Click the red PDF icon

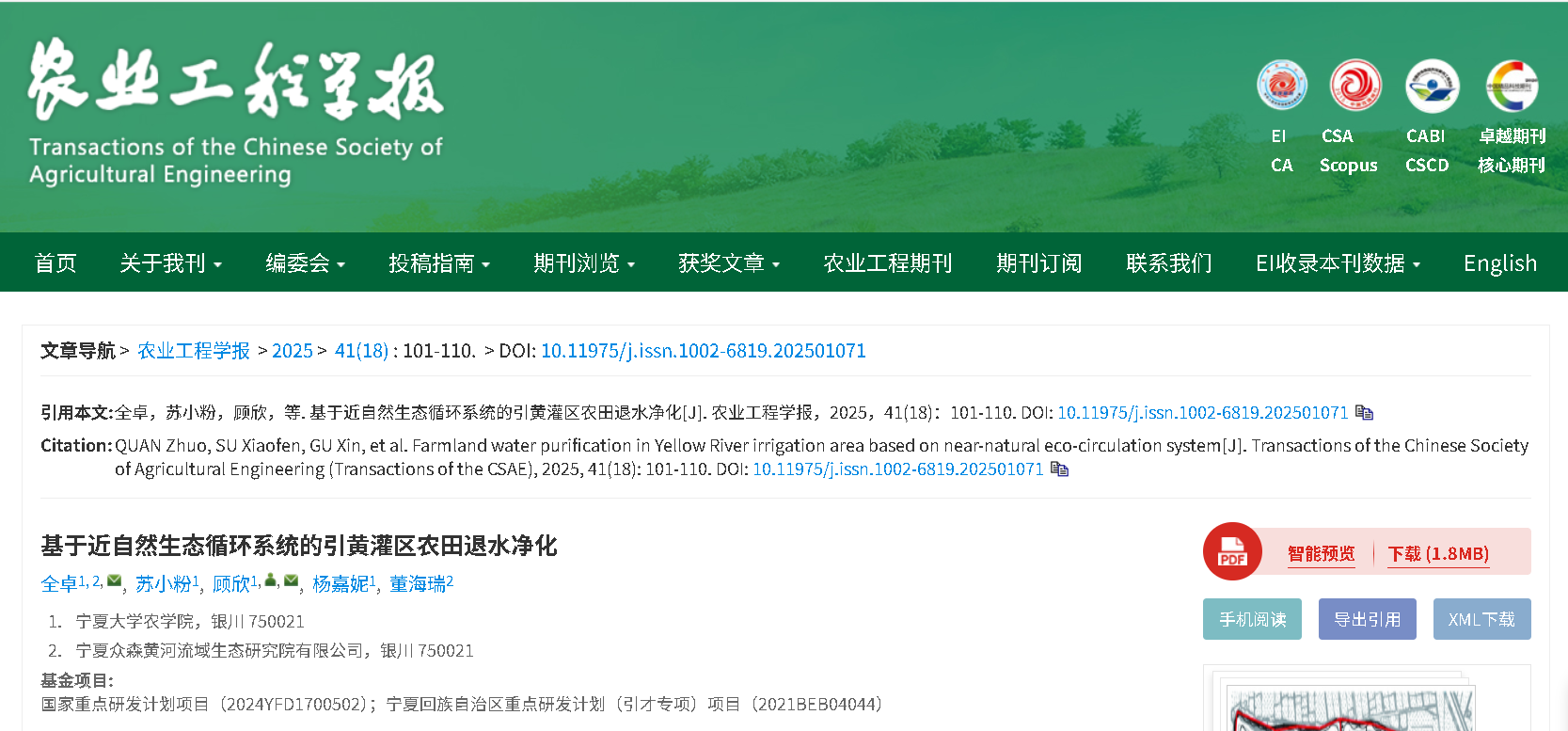click(1231, 551)
